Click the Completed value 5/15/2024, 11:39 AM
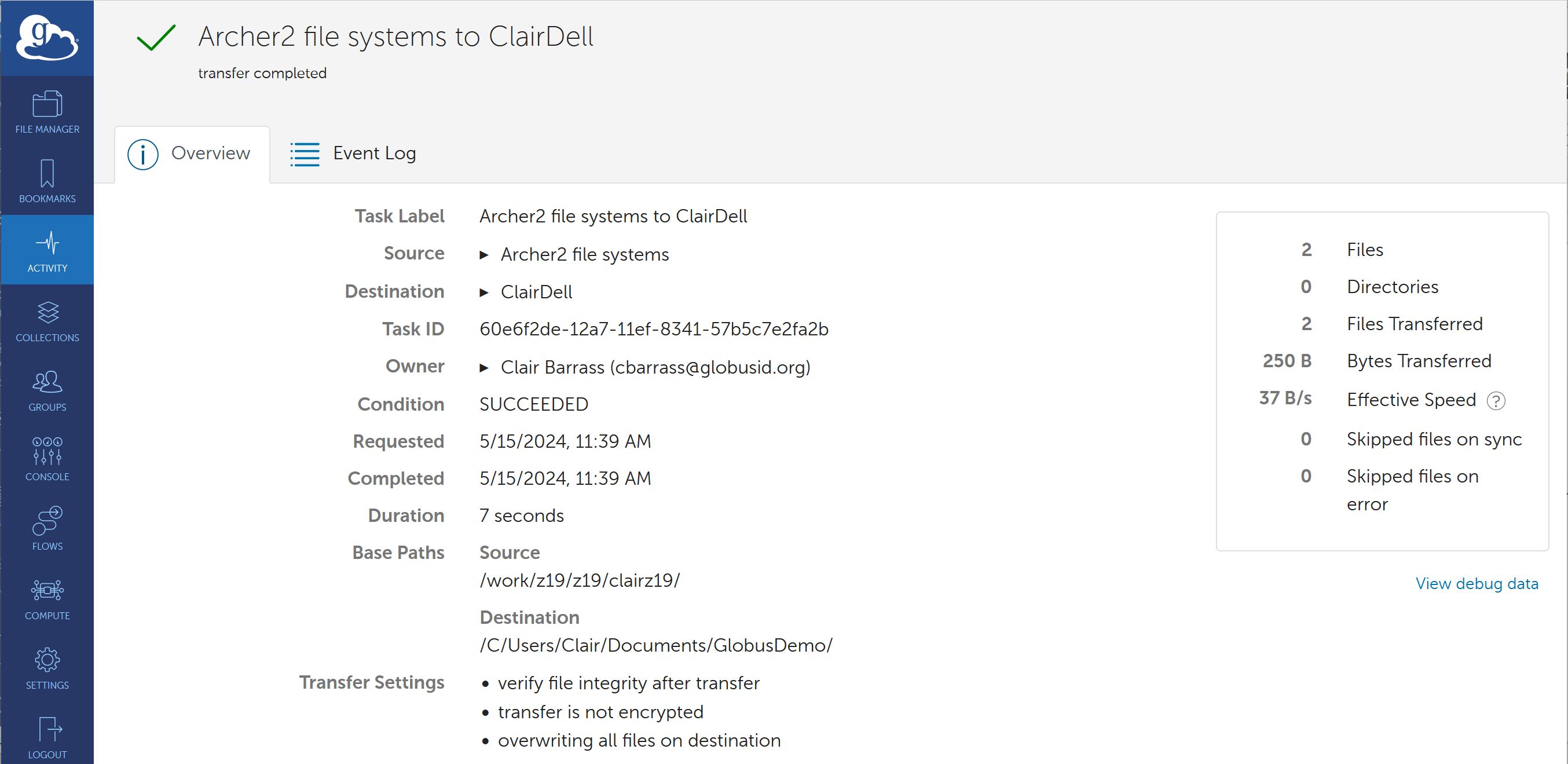1568x764 pixels. (566, 478)
